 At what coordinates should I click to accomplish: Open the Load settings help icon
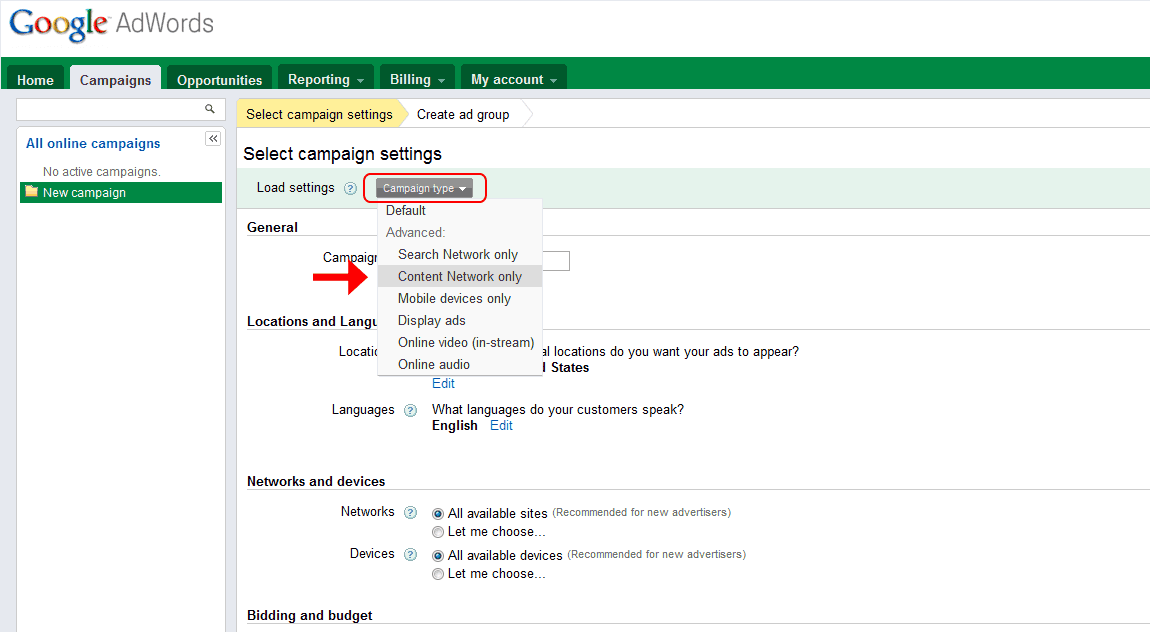click(x=351, y=188)
